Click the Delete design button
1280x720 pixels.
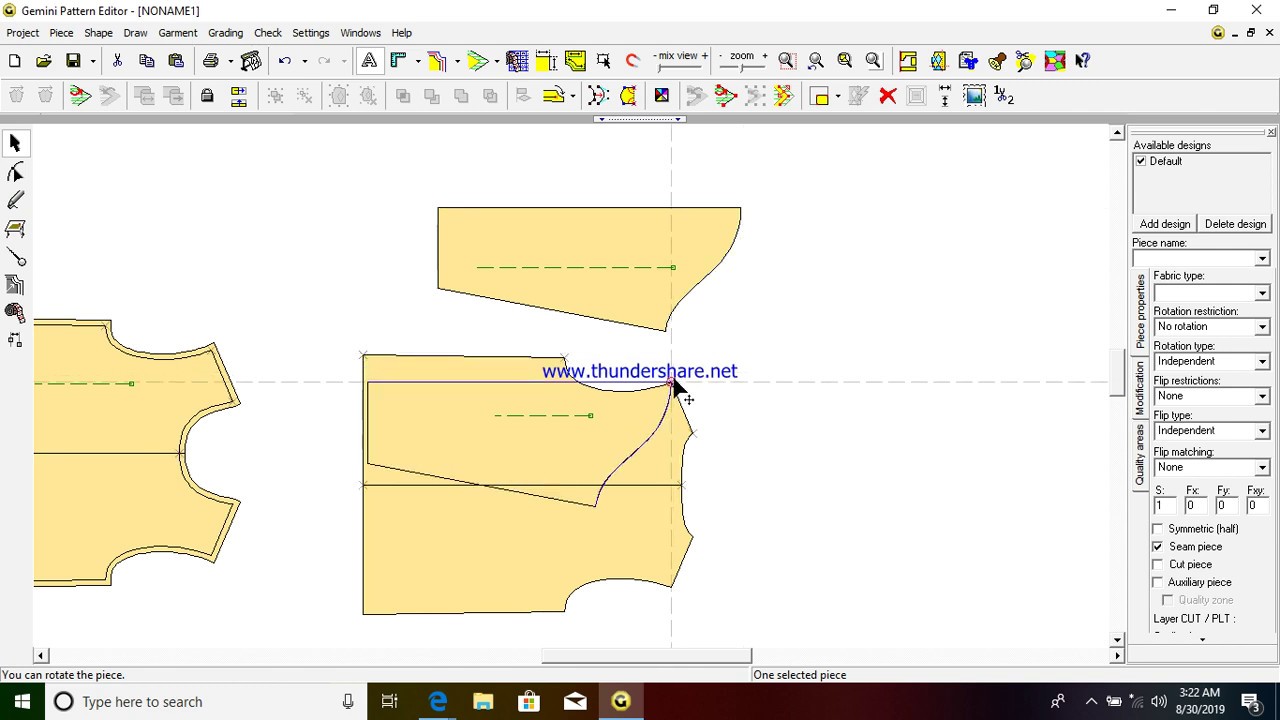(x=1235, y=224)
